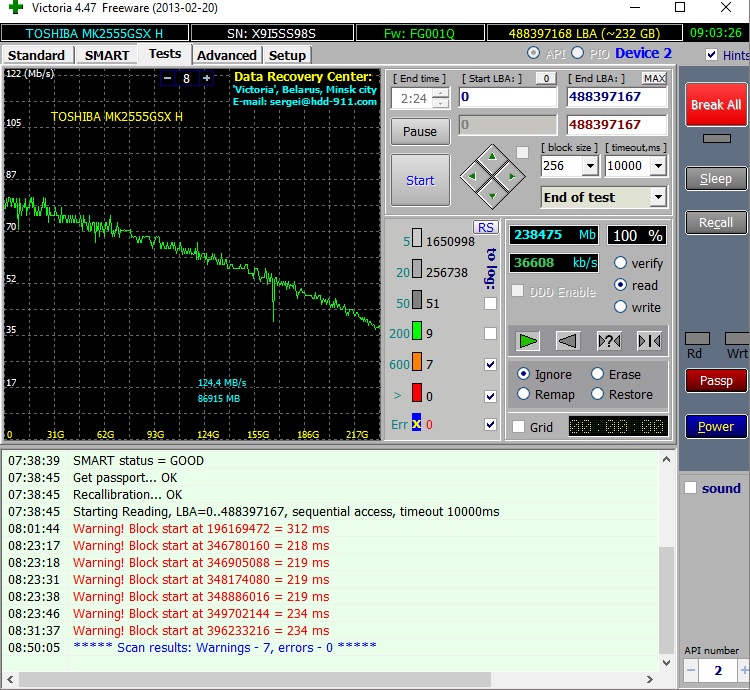Click the backward scan arrow button
The image size is (750, 690).
pos(568,341)
